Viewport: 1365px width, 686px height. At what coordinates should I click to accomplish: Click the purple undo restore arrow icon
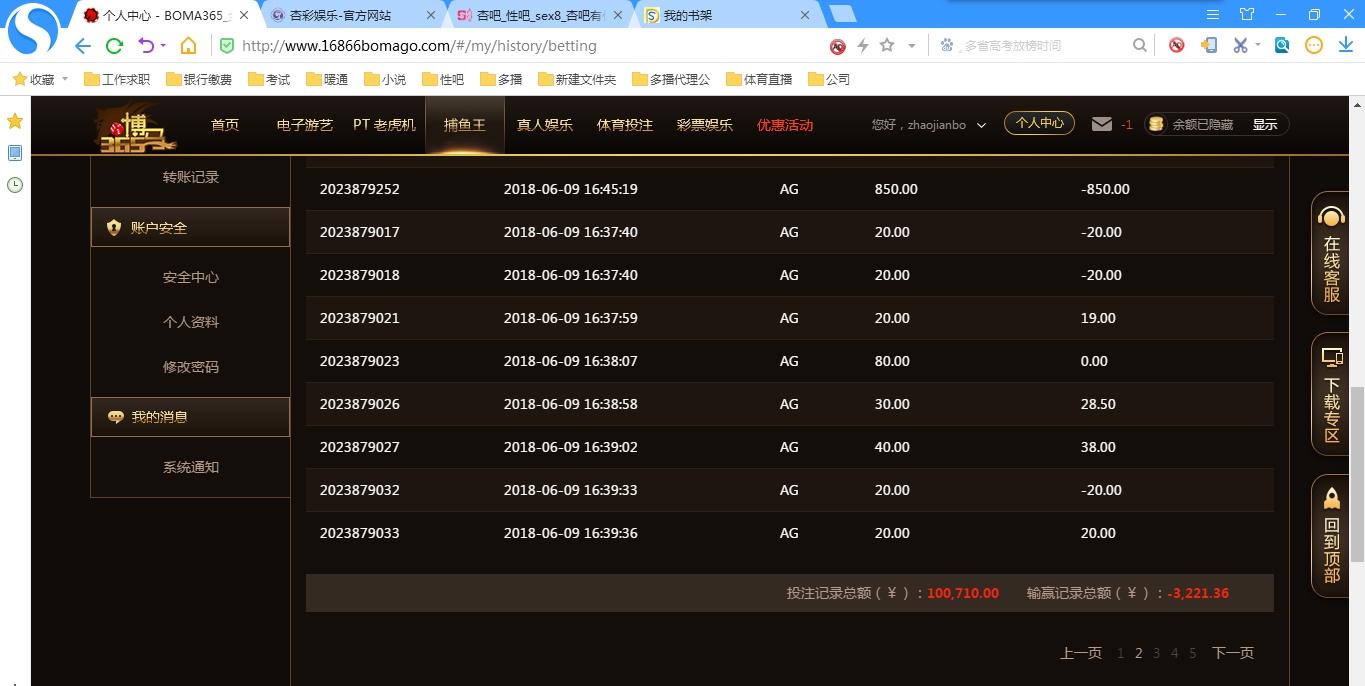tap(146, 46)
